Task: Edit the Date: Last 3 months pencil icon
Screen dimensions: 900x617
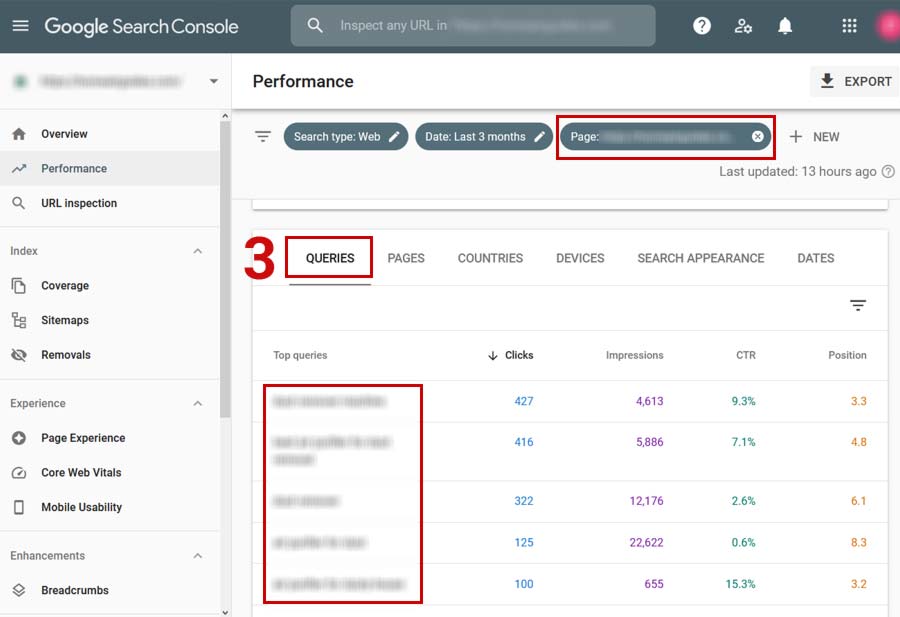Action: (539, 137)
